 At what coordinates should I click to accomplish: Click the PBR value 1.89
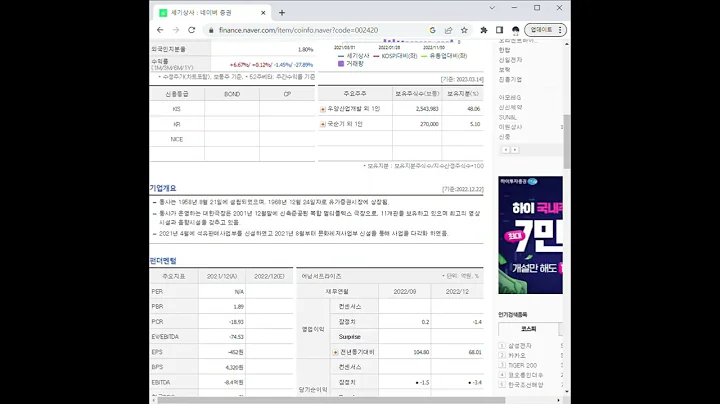point(238,307)
